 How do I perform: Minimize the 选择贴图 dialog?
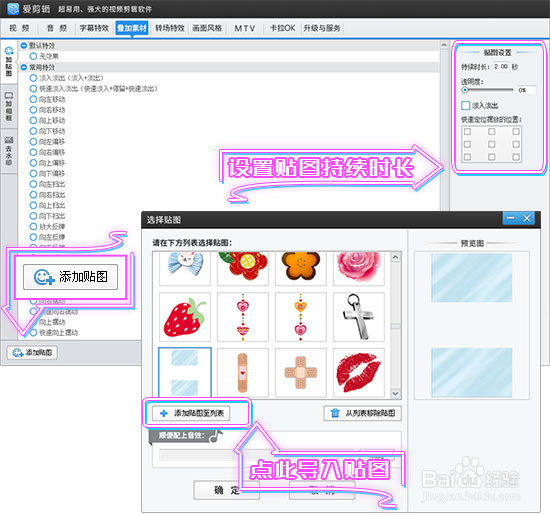511,218
